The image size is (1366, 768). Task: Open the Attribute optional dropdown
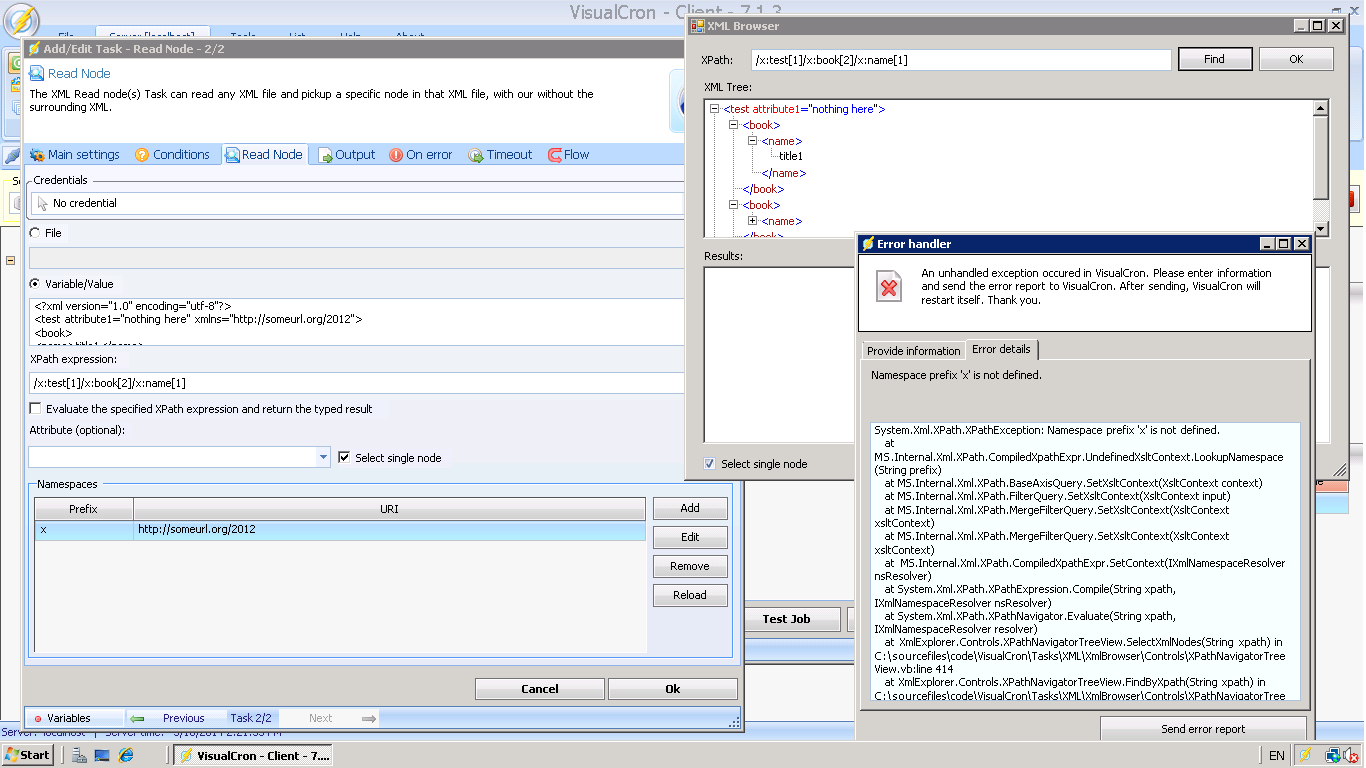(323, 457)
